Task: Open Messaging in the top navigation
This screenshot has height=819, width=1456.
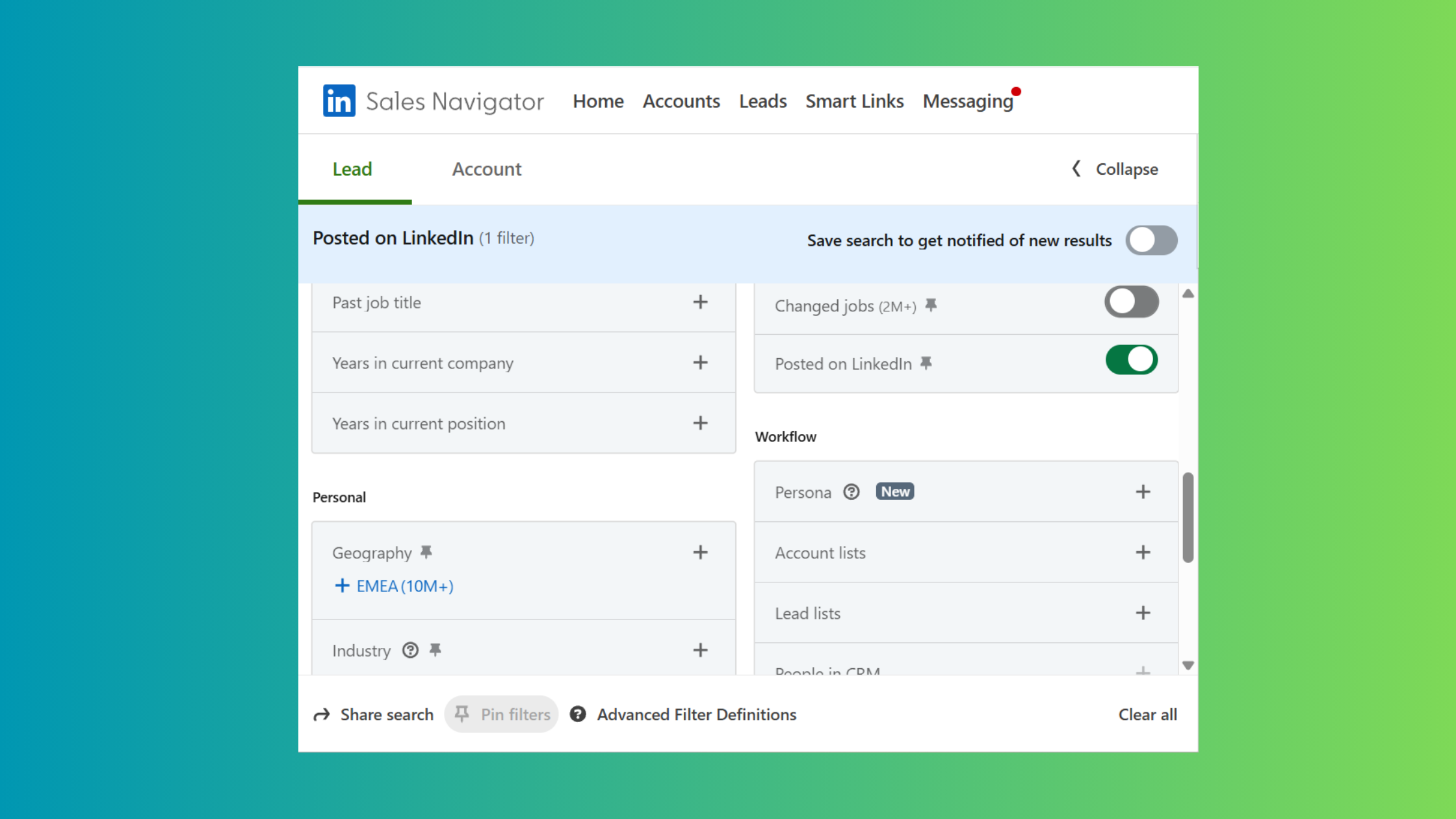Action: click(968, 101)
